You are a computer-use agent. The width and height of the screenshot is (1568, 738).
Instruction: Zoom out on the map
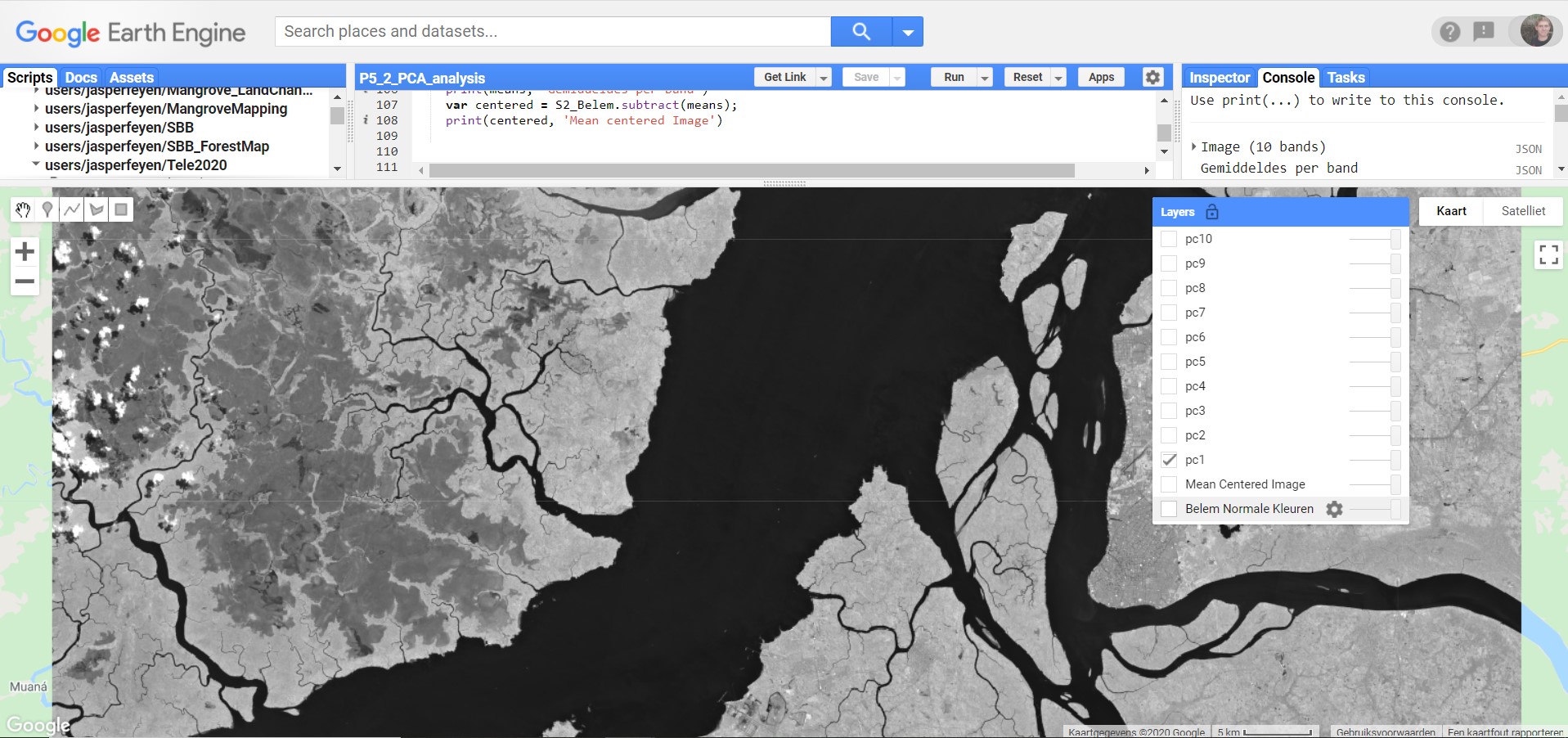coord(25,281)
